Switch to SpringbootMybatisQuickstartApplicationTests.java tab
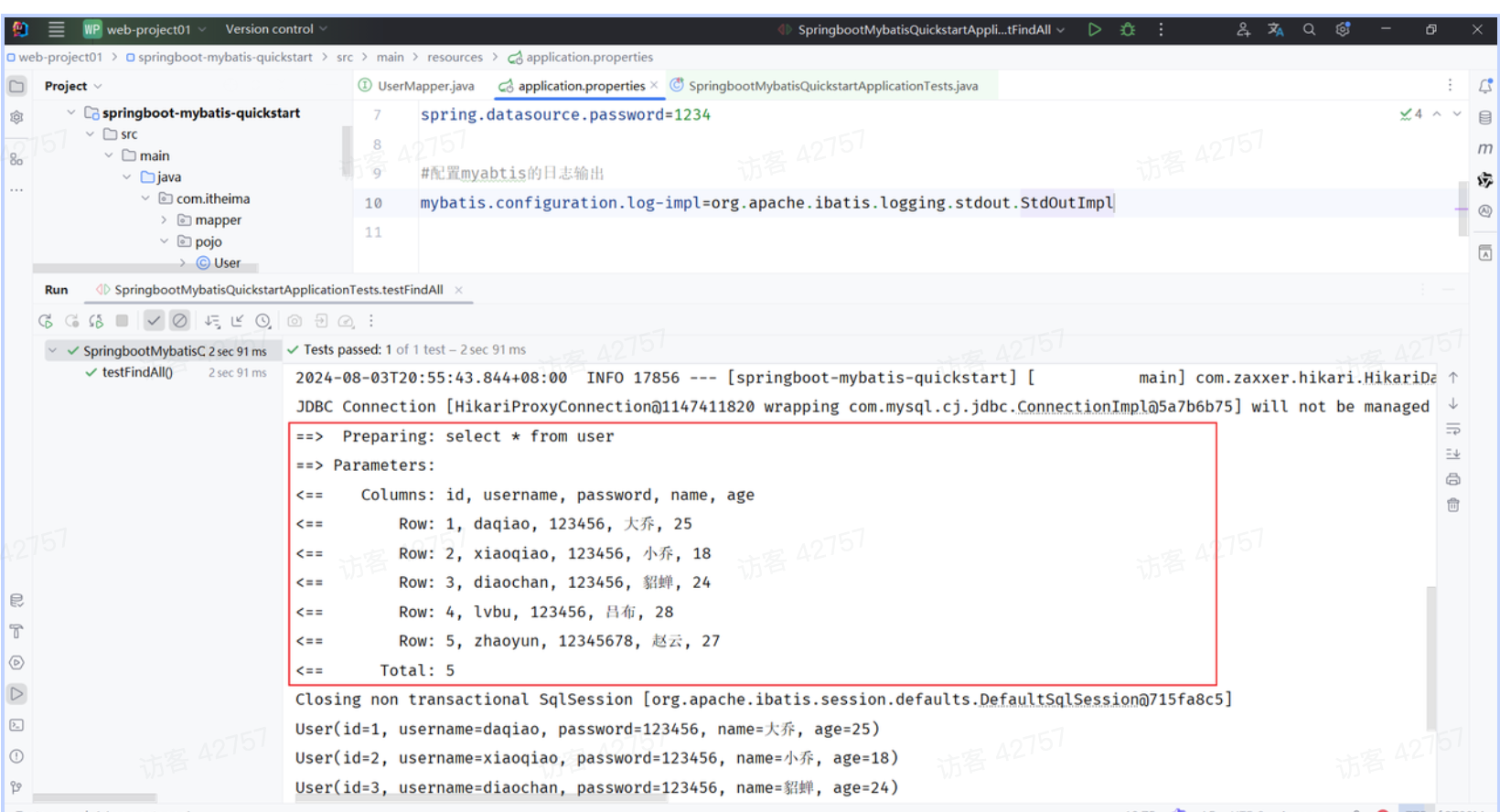This screenshot has width=1500, height=812. click(832, 86)
